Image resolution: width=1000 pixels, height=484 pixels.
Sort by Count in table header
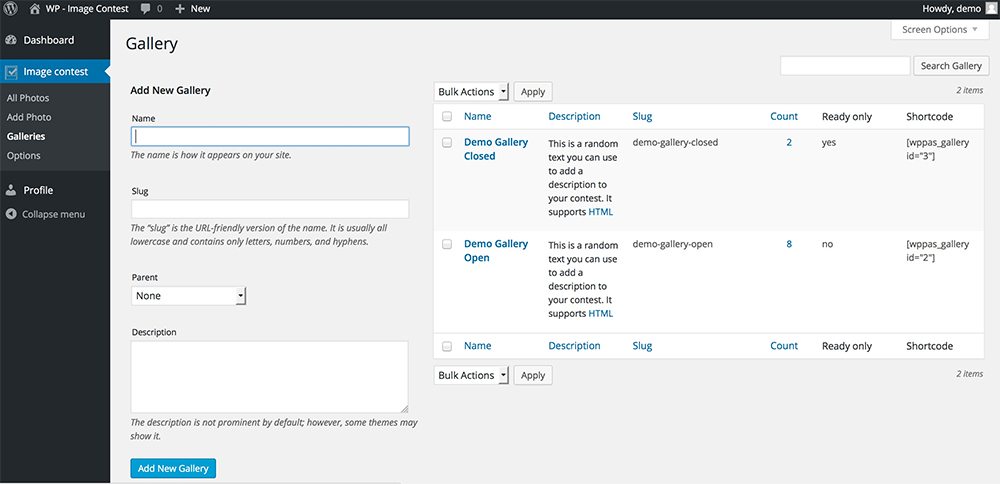pyautogui.click(x=784, y=117)
